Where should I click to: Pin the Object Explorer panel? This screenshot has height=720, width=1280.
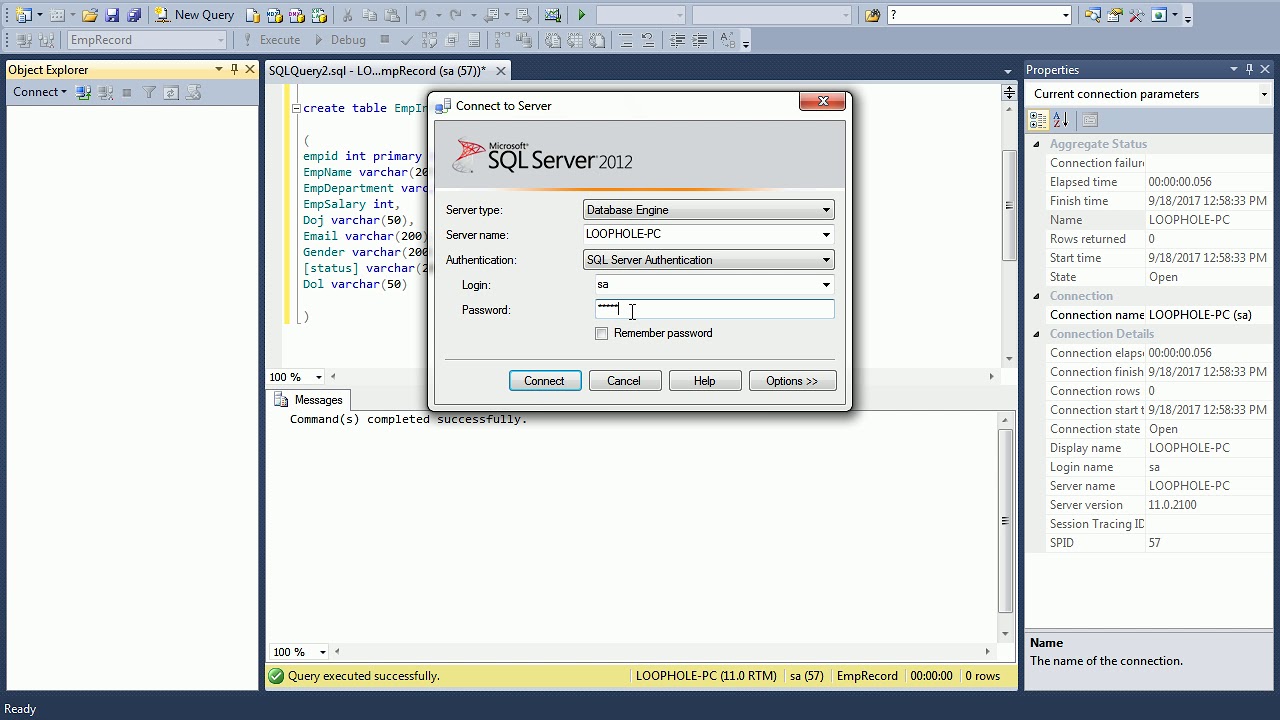click(x=234, y=69)
